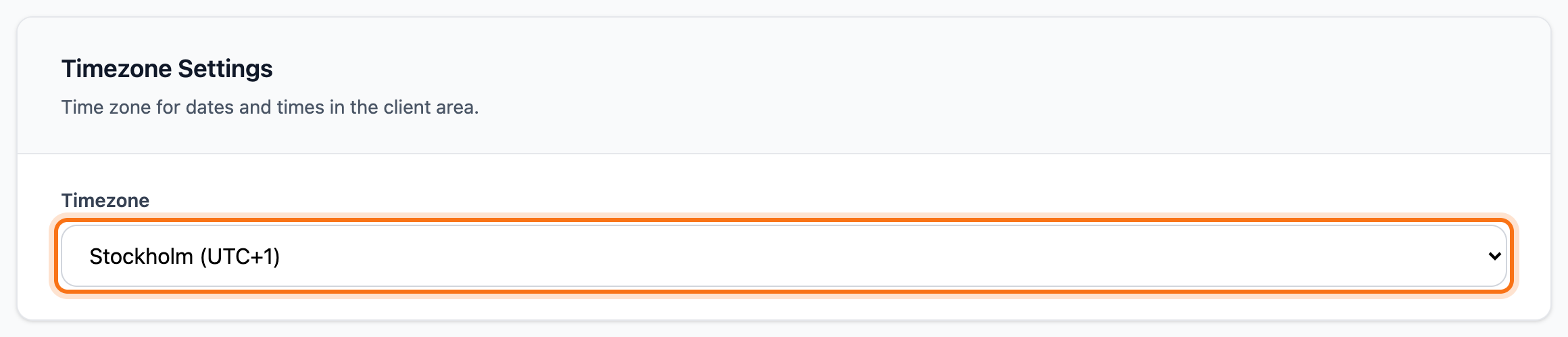This screenshot has height=337, width=1568.
Task: Open the Timezone dropdown
Action: [784, 256]
